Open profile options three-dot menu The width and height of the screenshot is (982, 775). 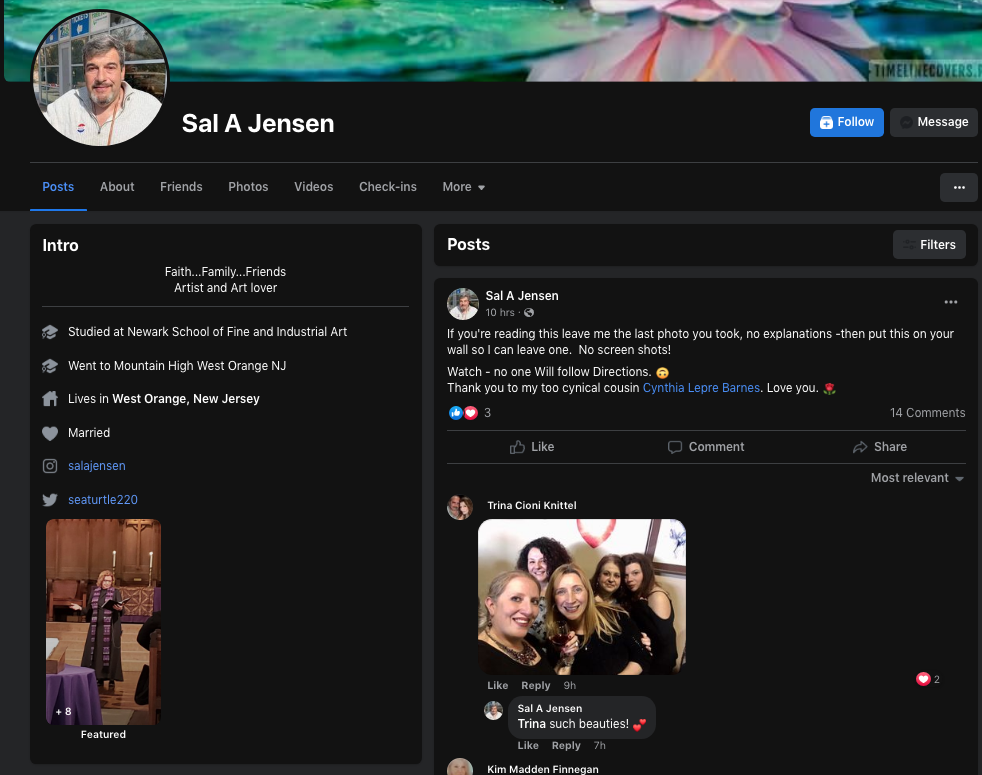pos(958,187)
